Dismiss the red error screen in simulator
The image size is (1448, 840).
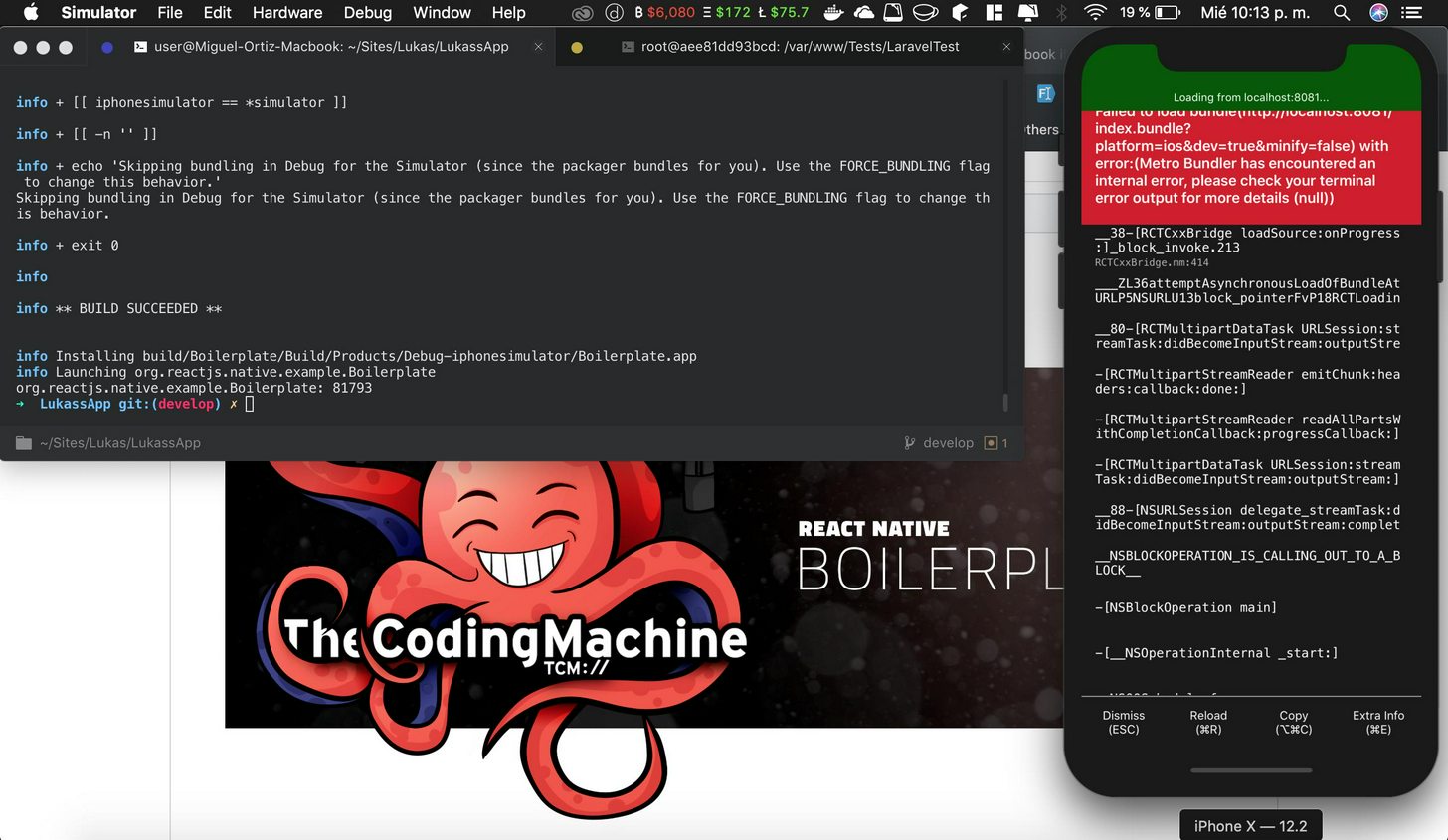click(x=1124, y=722)
